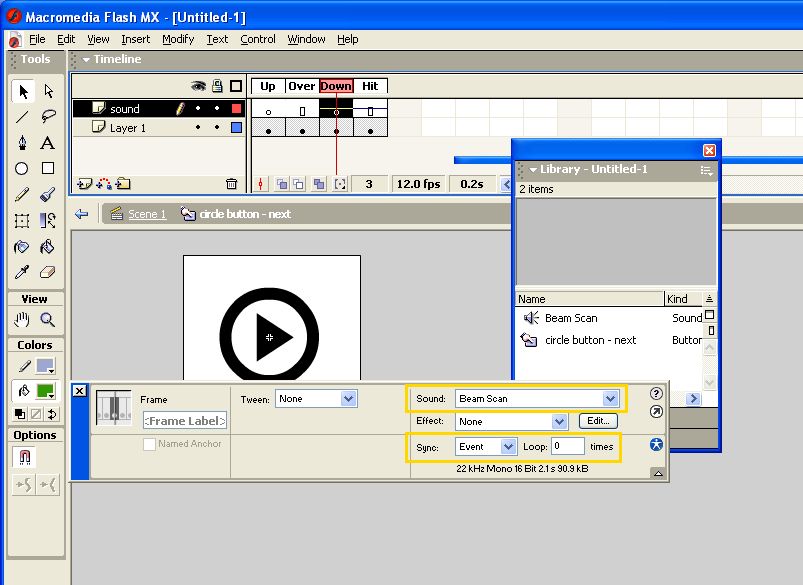Select the Arrow selection tool
The image size is (803, 585).
[23, 91]
